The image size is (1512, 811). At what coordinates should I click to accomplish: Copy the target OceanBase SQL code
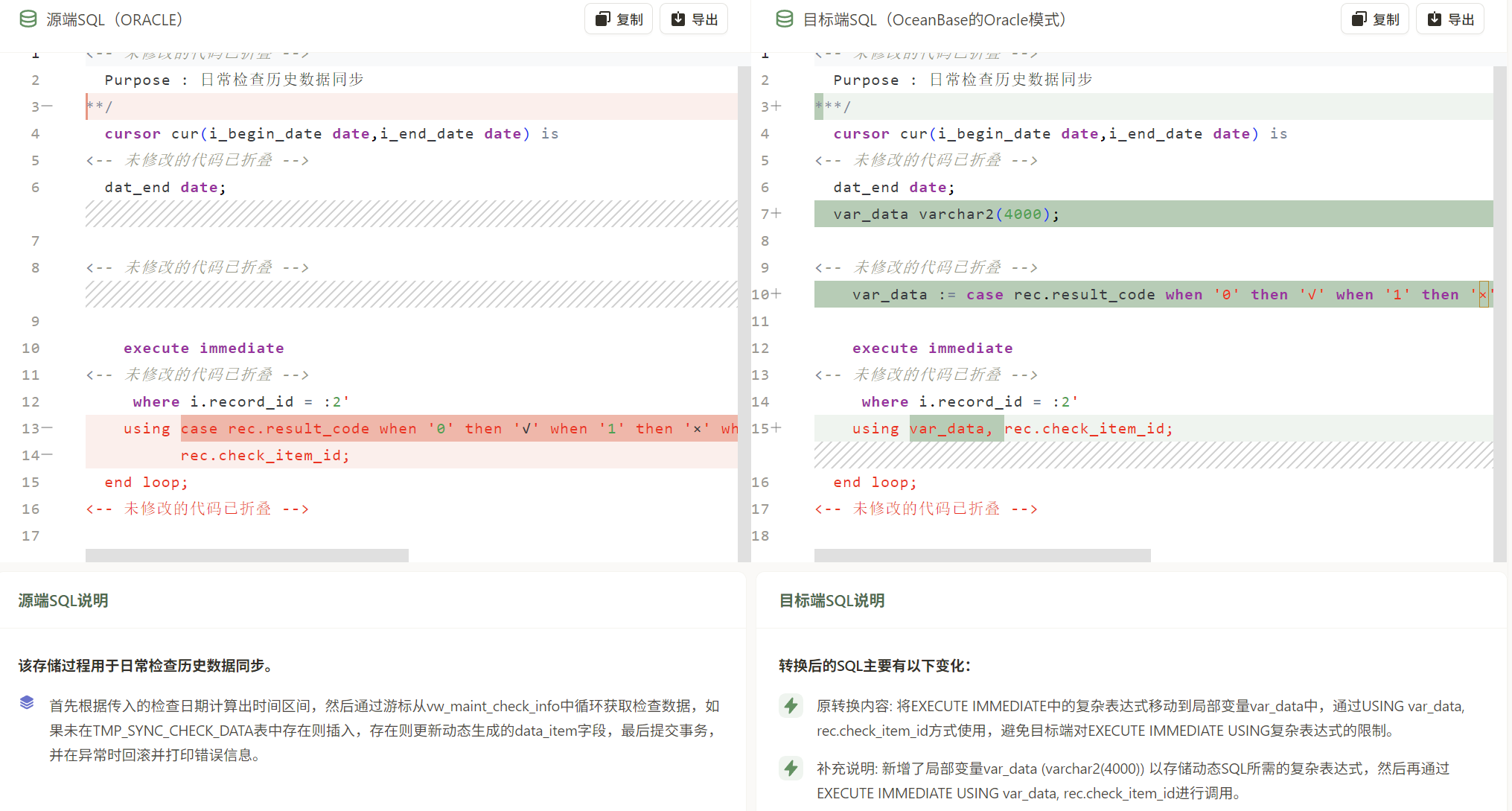point(1375,19)
